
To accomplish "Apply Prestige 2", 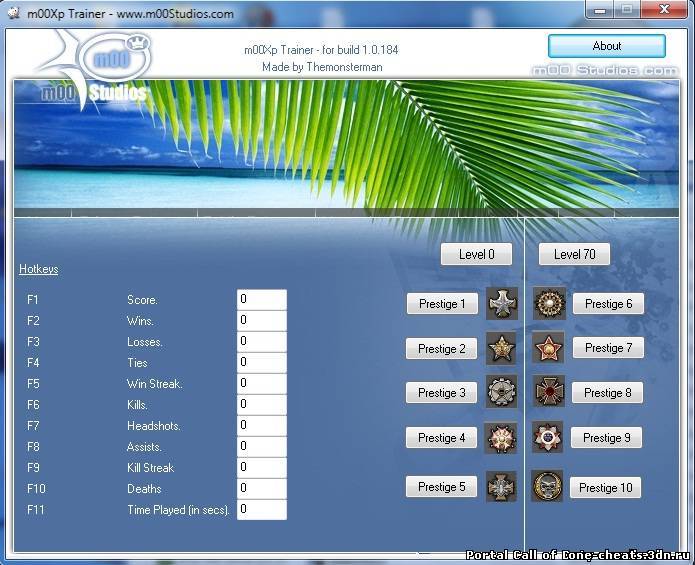I will (x=441, y=349).
